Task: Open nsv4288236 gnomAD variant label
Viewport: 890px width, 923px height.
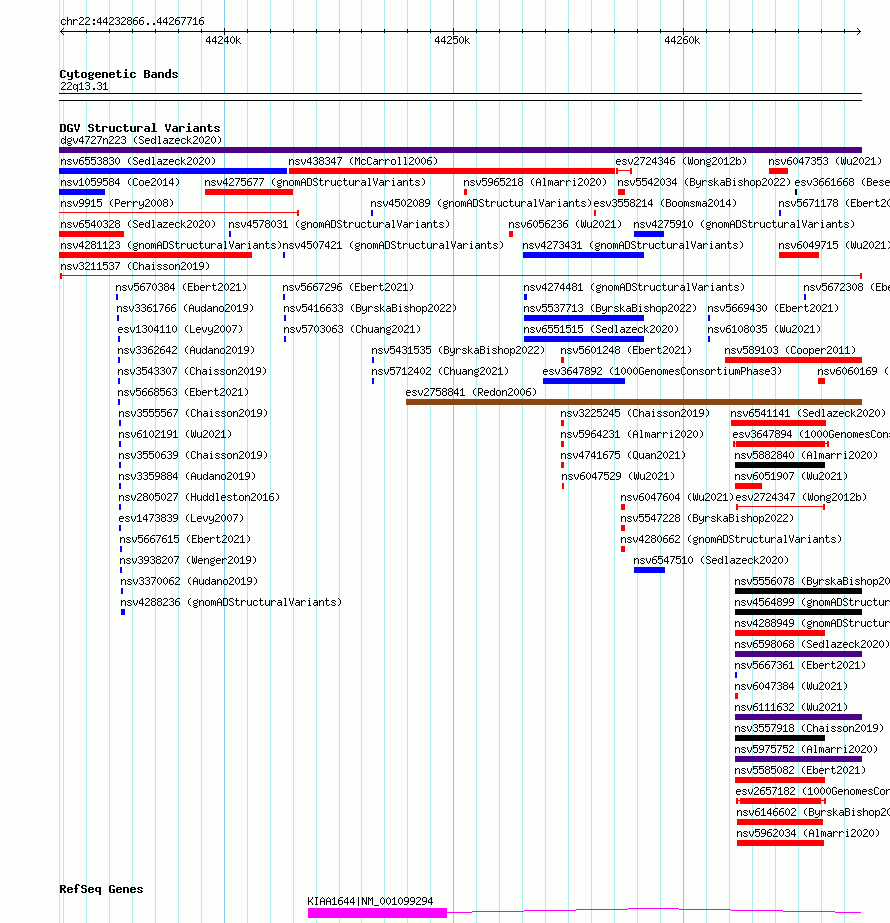Action: [x=231, y=602]
